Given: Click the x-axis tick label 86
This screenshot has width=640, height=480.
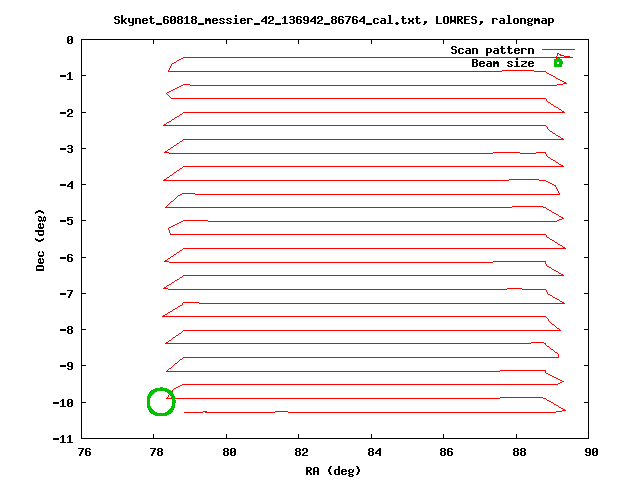Looking at the screenshot, I should (447, 452).
